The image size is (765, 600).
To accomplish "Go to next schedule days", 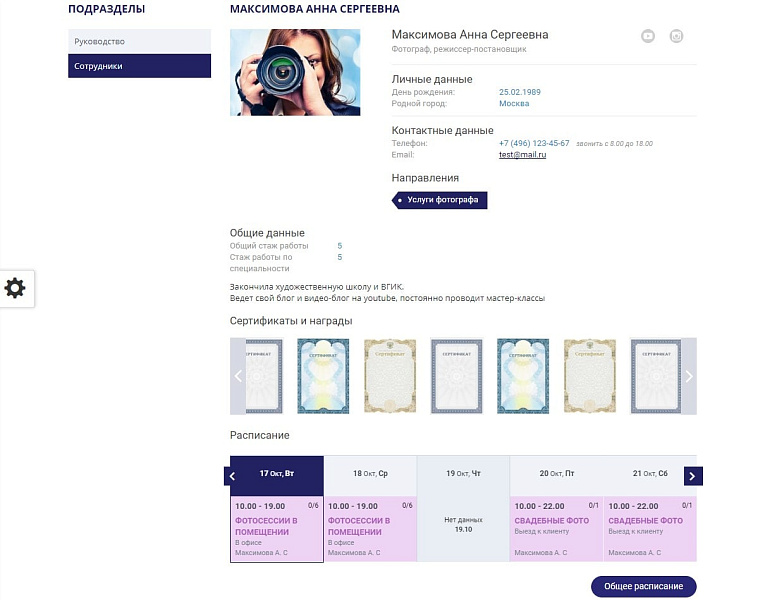I will (x=694, y=476).
